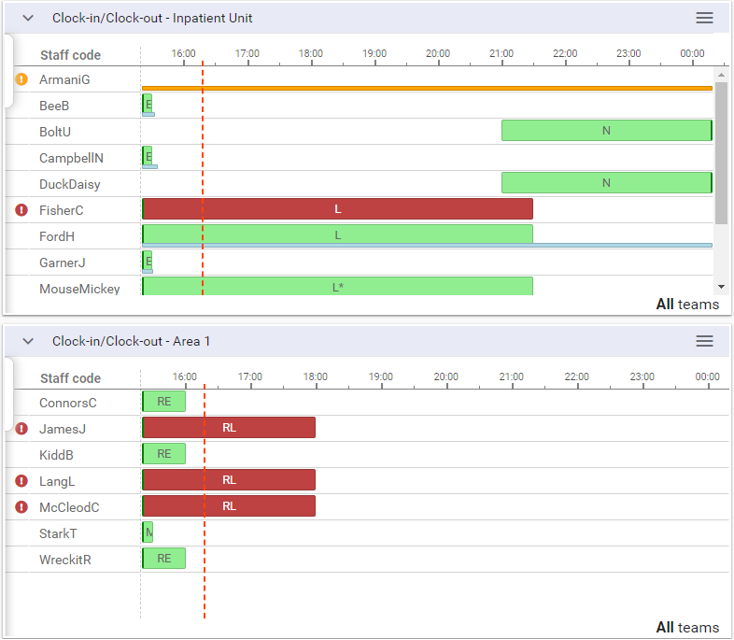The image size is (734, 640).
Task: Open the Inpatient Unit panel hamburger menu
Action: click(704, 18)
